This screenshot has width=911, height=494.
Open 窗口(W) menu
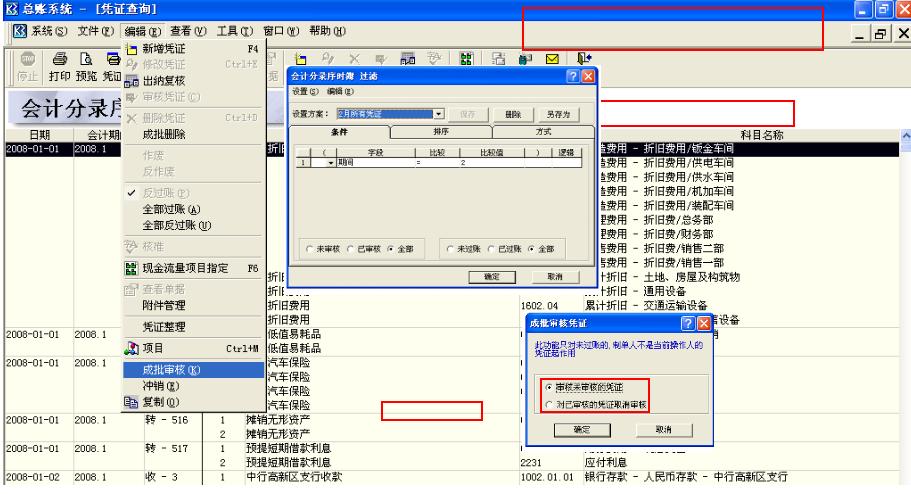pos(281,31)
